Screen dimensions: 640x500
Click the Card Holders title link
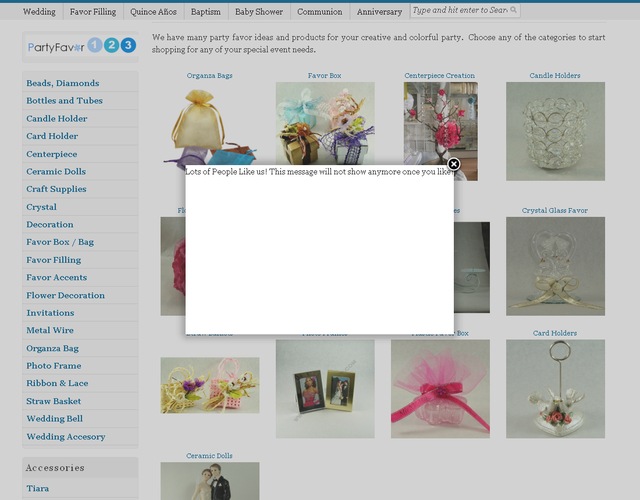(555, 333)
